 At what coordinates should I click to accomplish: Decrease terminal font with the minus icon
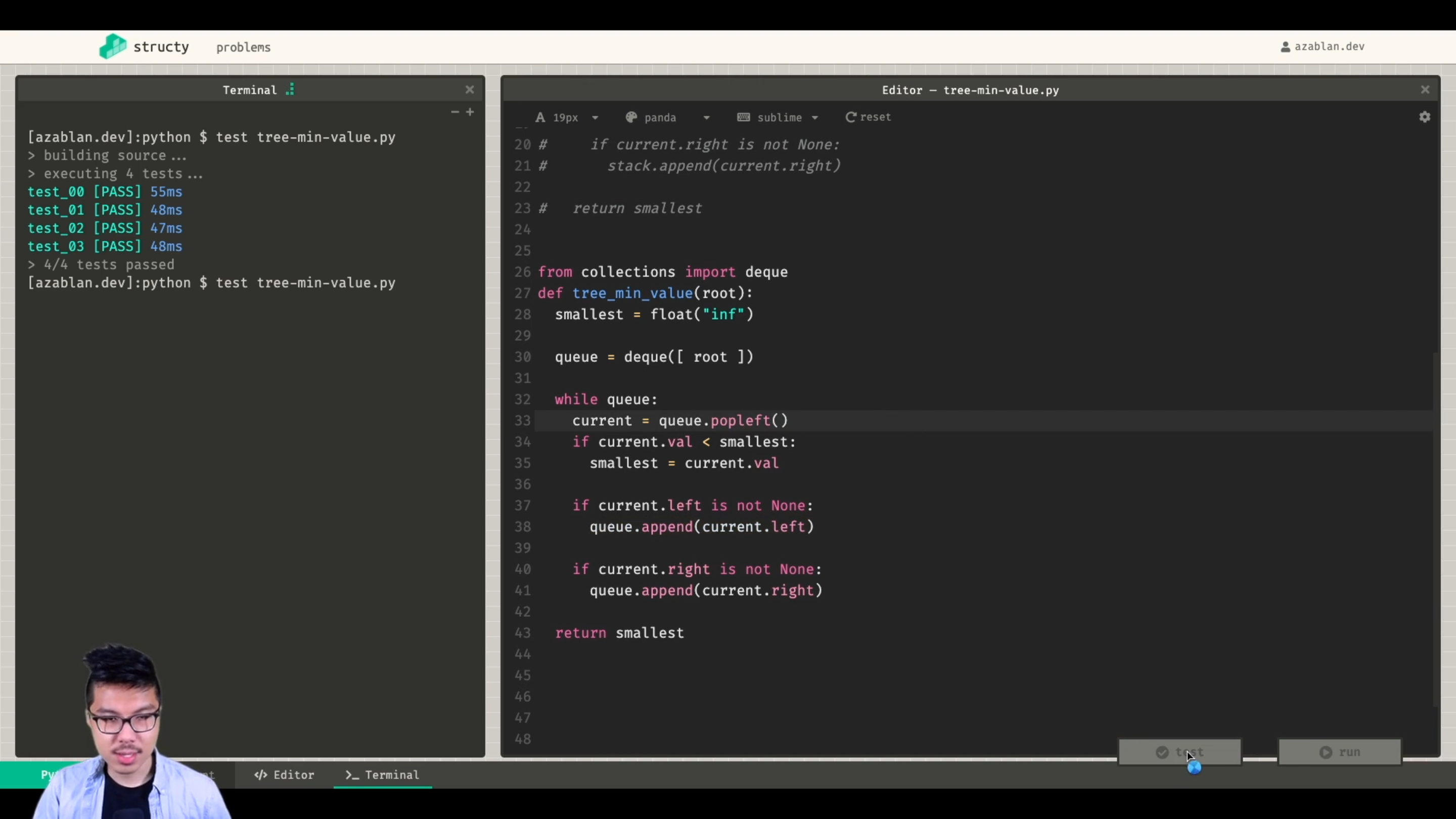tap(454, 112)
